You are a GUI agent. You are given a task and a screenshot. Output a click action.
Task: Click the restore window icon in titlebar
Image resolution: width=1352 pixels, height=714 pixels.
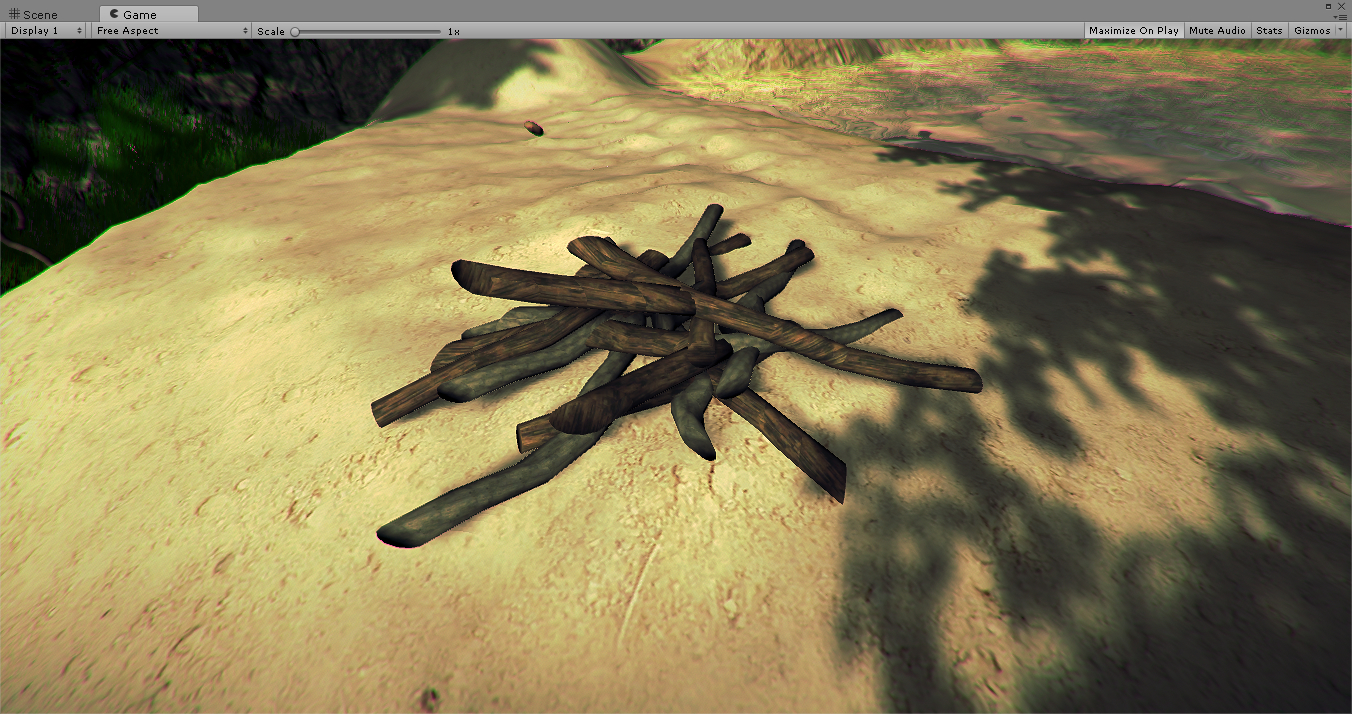tap(1327, 6)
